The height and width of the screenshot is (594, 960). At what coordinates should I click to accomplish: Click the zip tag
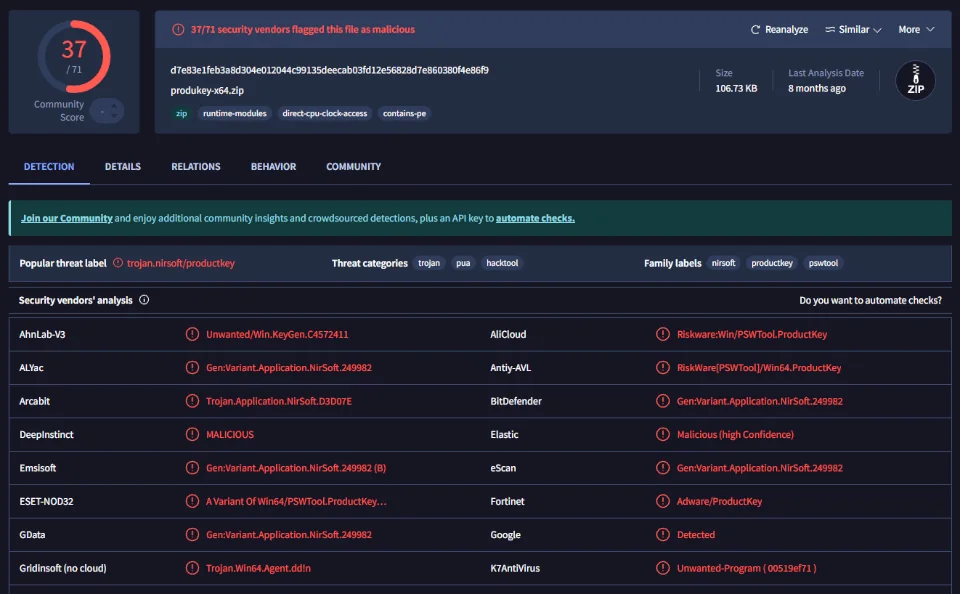[x=182, y=113]
